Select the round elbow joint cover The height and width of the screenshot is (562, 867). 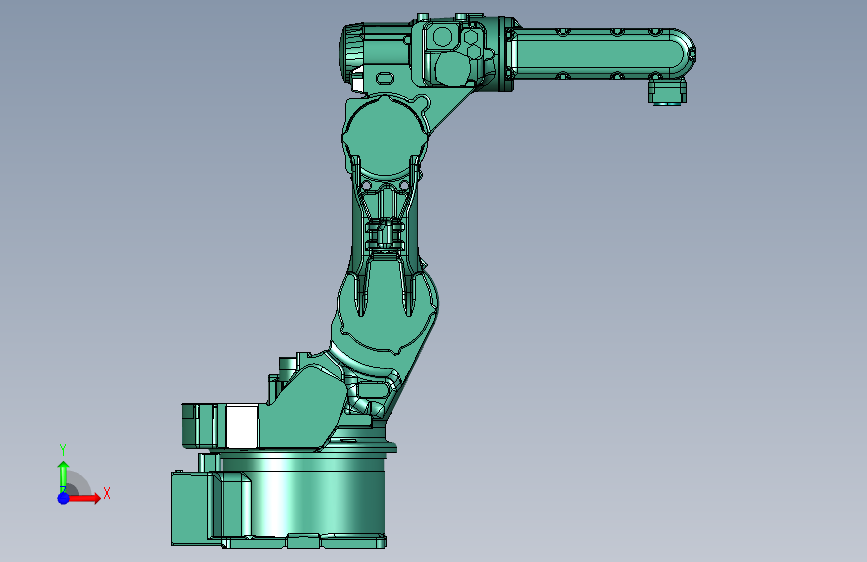[385, 136]
